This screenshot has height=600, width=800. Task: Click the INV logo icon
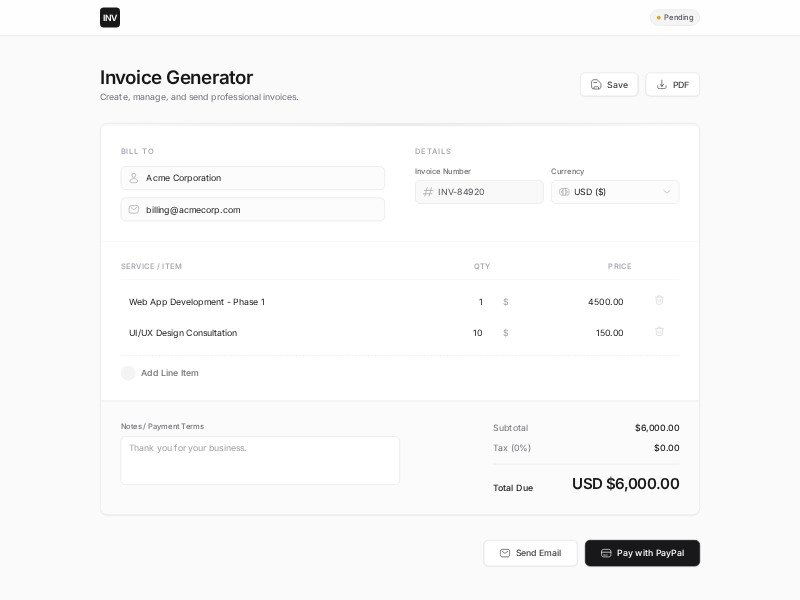coord(110,17)
